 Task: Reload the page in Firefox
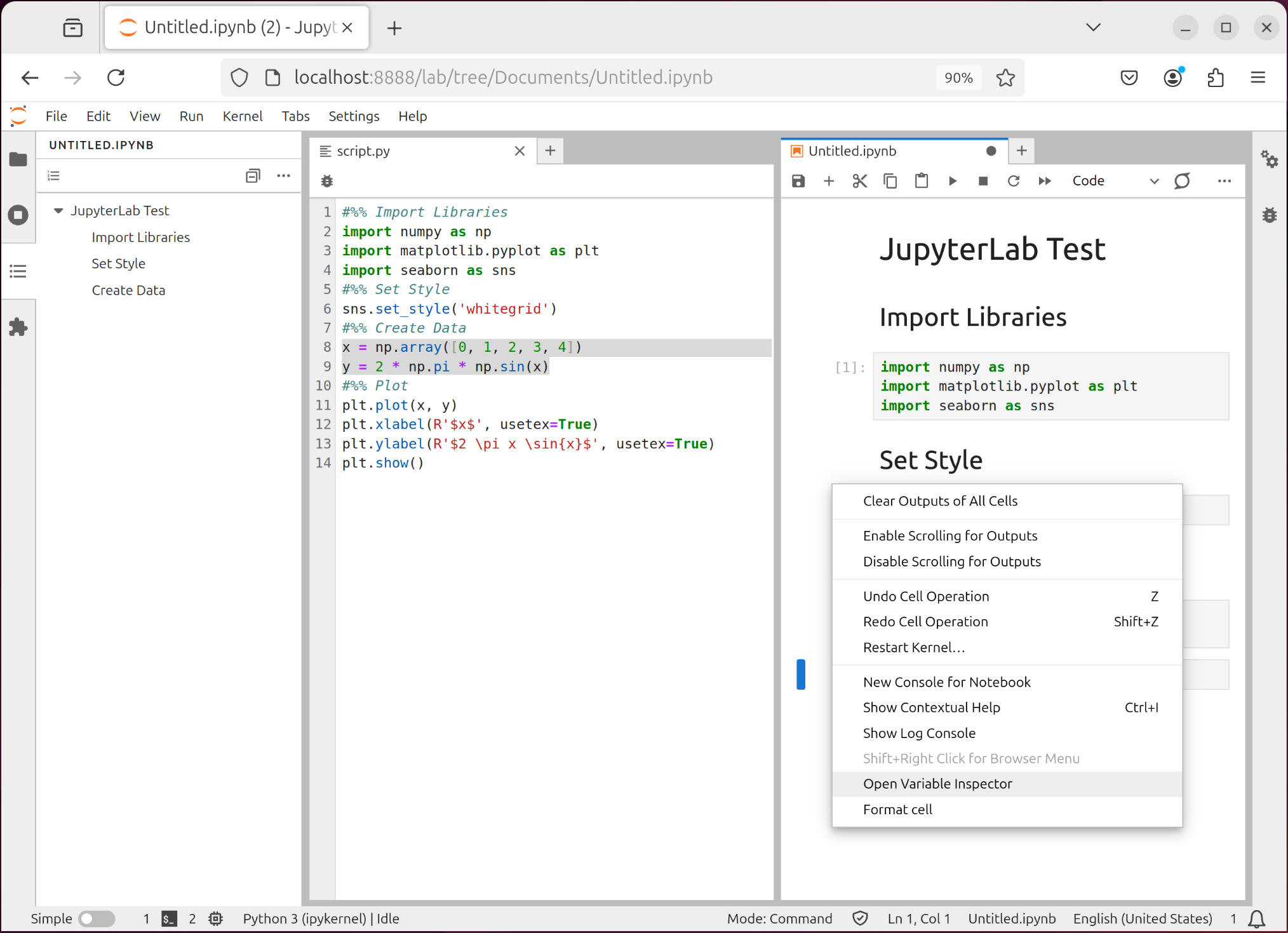[x=116, y=77]
